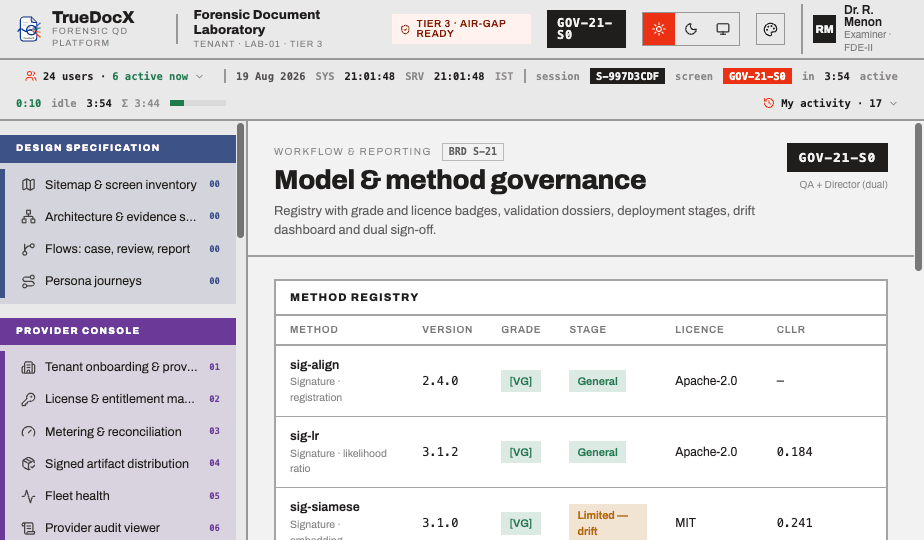Switch to light theme sun icon
924x540 pixels.
(x=659, y=29)
